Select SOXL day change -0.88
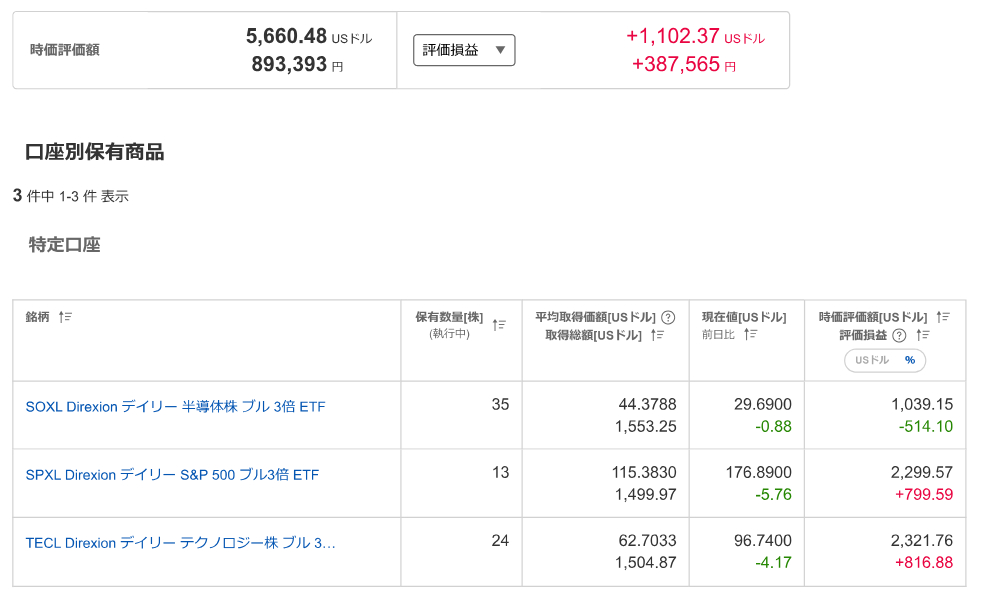This screenshot has height=597, width=984. point(773,427)
